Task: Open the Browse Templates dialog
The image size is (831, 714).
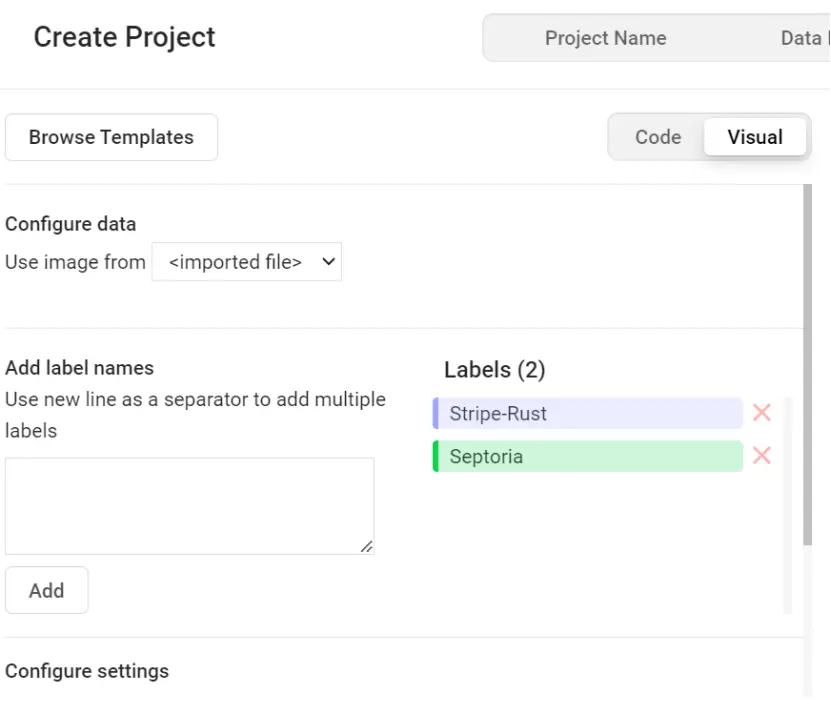Action: (x=111, y=137)
